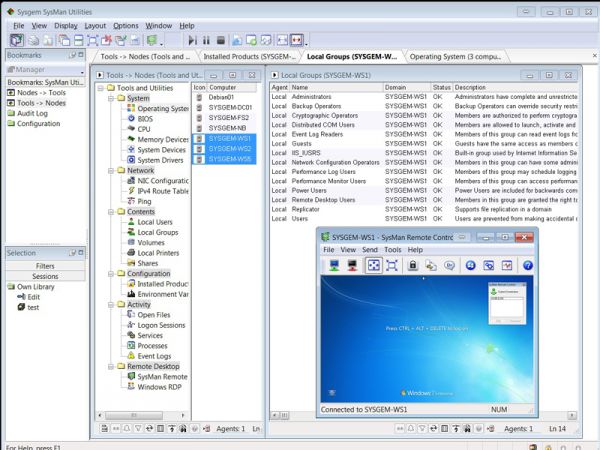Select the BIOS tool icon
The image size is (600, 450).
(x=131, y=119)
